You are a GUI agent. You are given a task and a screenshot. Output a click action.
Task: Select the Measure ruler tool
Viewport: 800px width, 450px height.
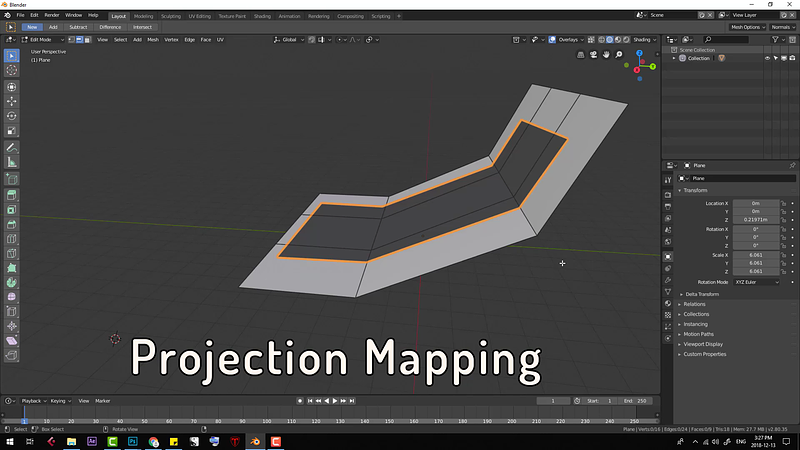pyautogui.click(x=12, y=163)
